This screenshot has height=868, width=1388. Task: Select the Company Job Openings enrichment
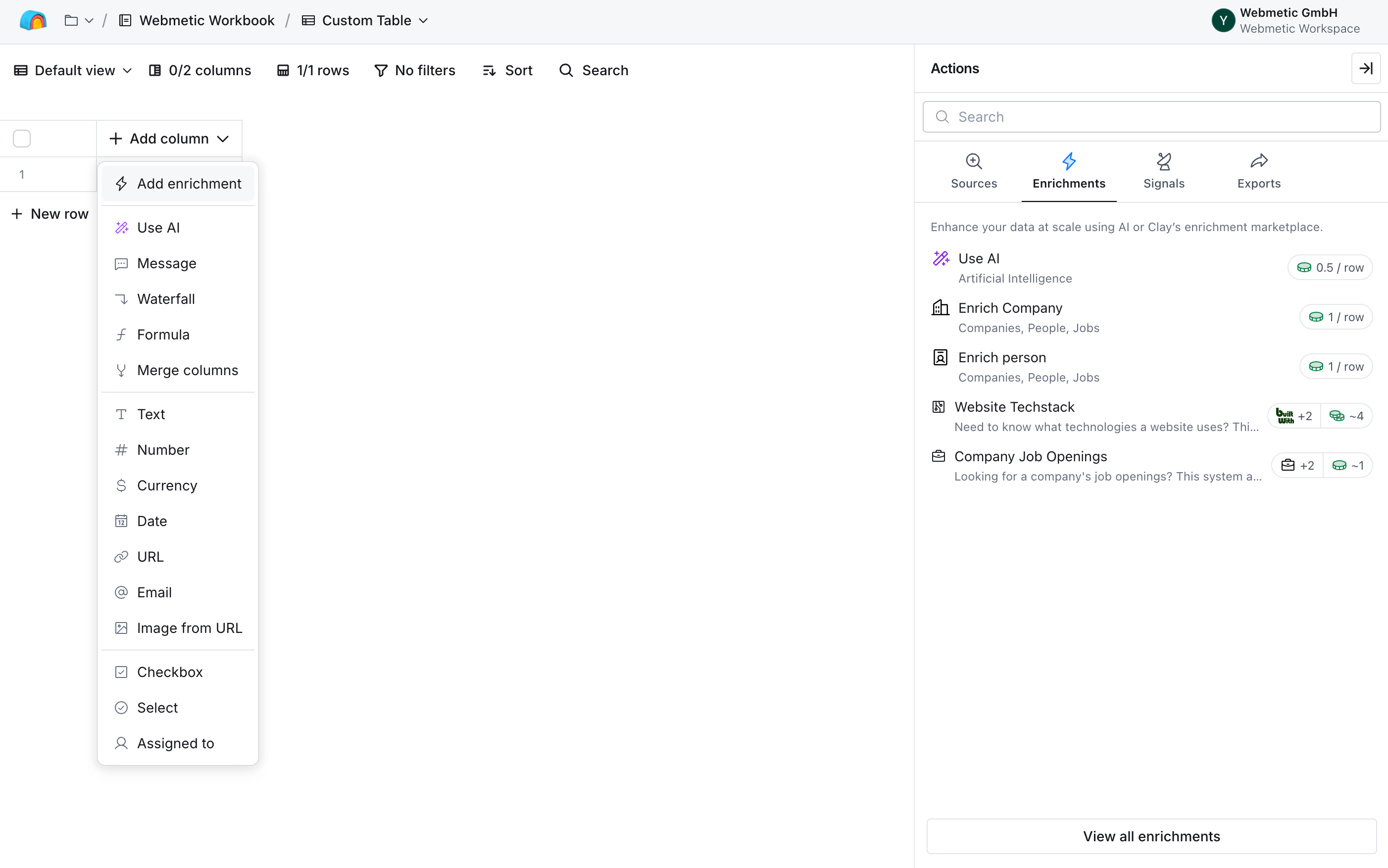[x=1151, y=466]
